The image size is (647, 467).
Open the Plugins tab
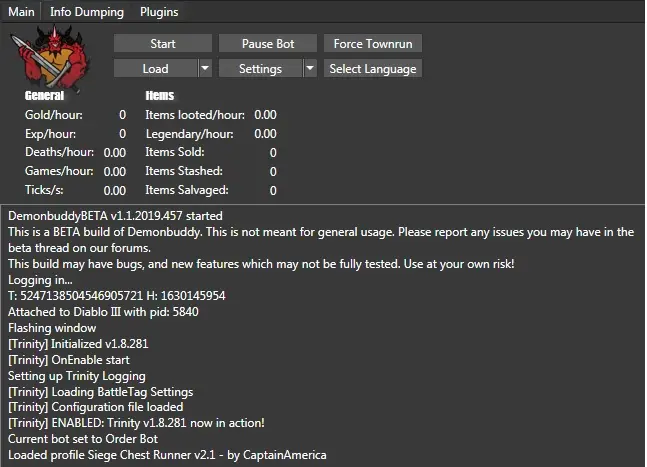point(159,12)
